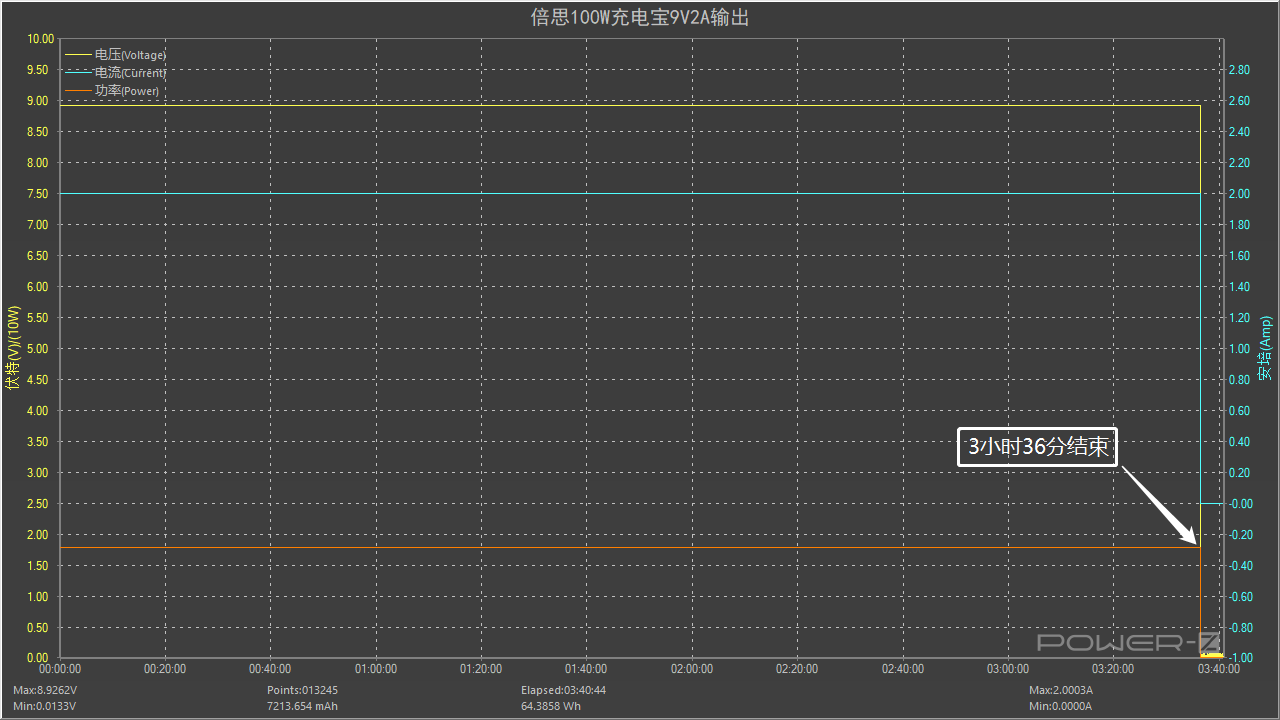The width and height of the screenshot is (1280, 720).
Task: Click the 10.00 tick on voltage axis
Action: tap(40, 39)
